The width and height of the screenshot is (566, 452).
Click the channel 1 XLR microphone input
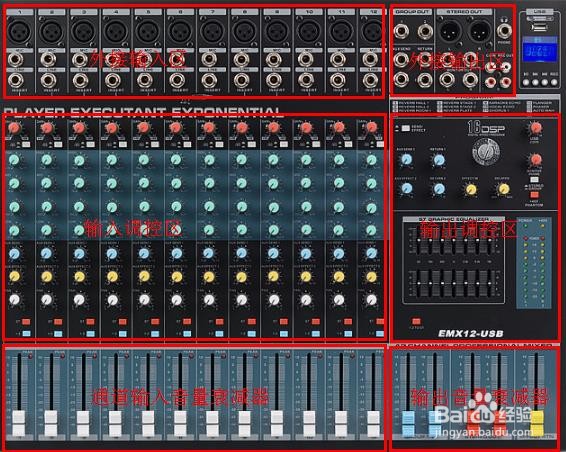coord(19,31)
